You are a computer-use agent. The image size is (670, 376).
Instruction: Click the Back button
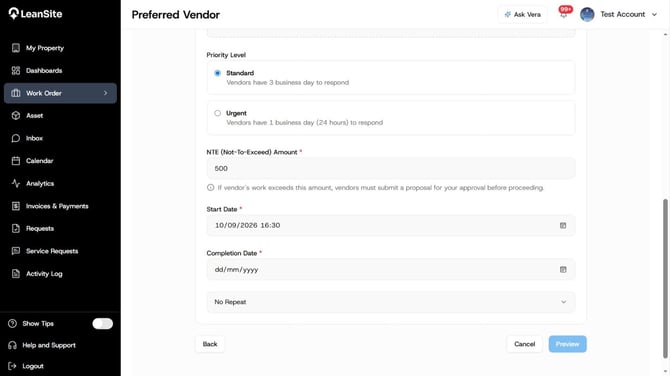(210, 344)
